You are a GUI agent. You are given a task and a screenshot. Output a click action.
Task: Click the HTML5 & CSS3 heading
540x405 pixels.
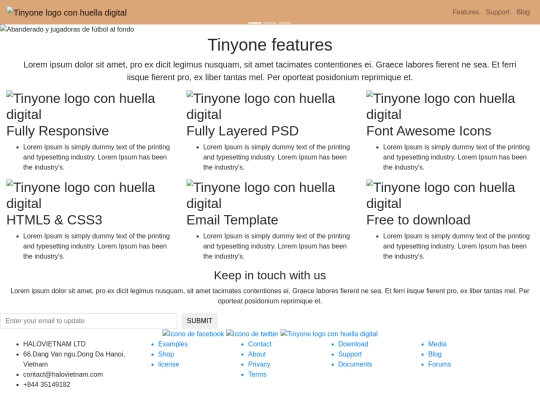point(54,220)
